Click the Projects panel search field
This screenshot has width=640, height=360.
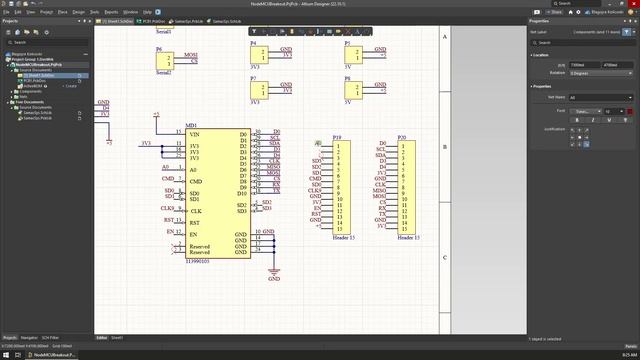[47, 42]
